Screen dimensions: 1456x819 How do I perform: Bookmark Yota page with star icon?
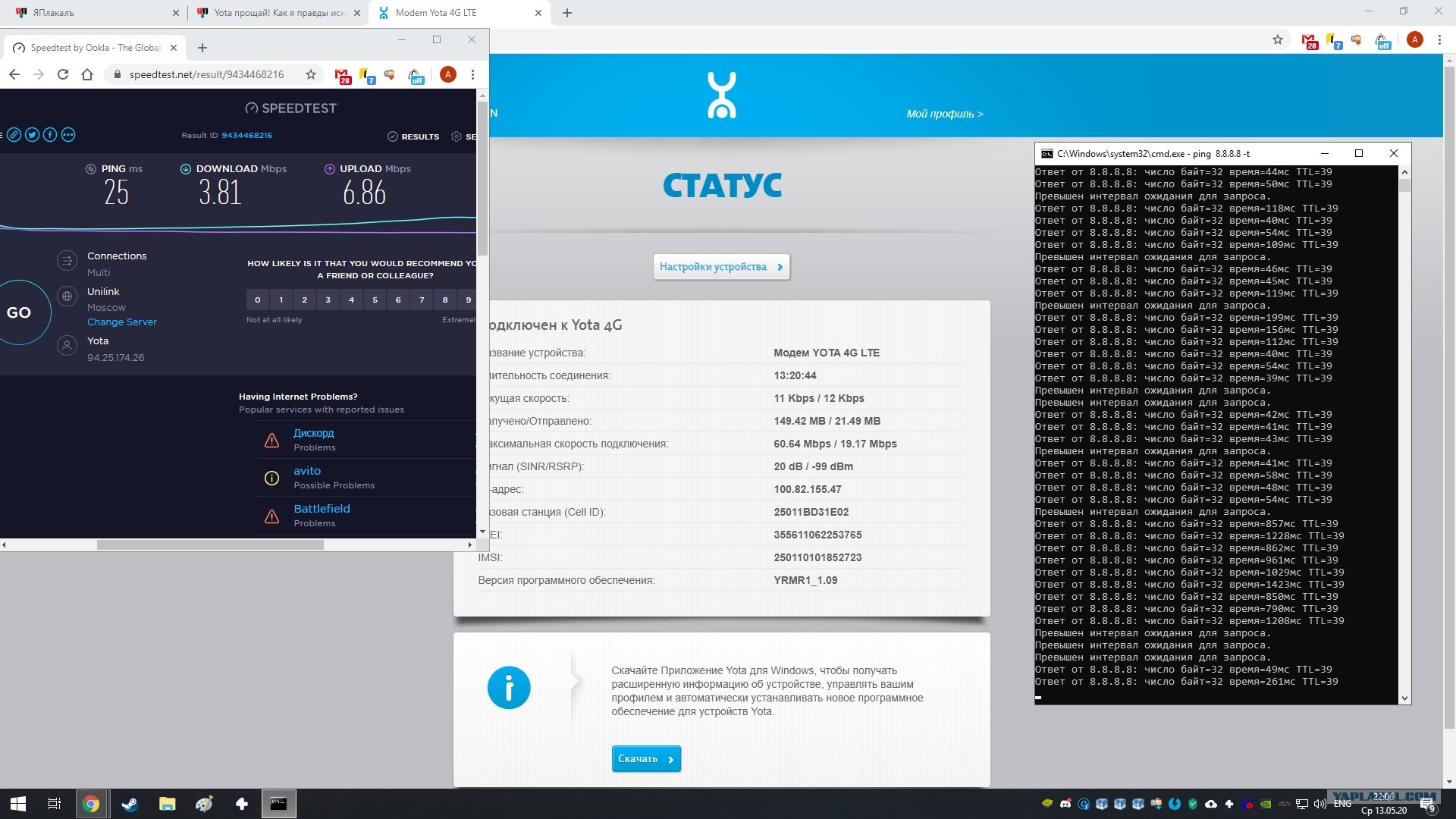coord(1278,39)
